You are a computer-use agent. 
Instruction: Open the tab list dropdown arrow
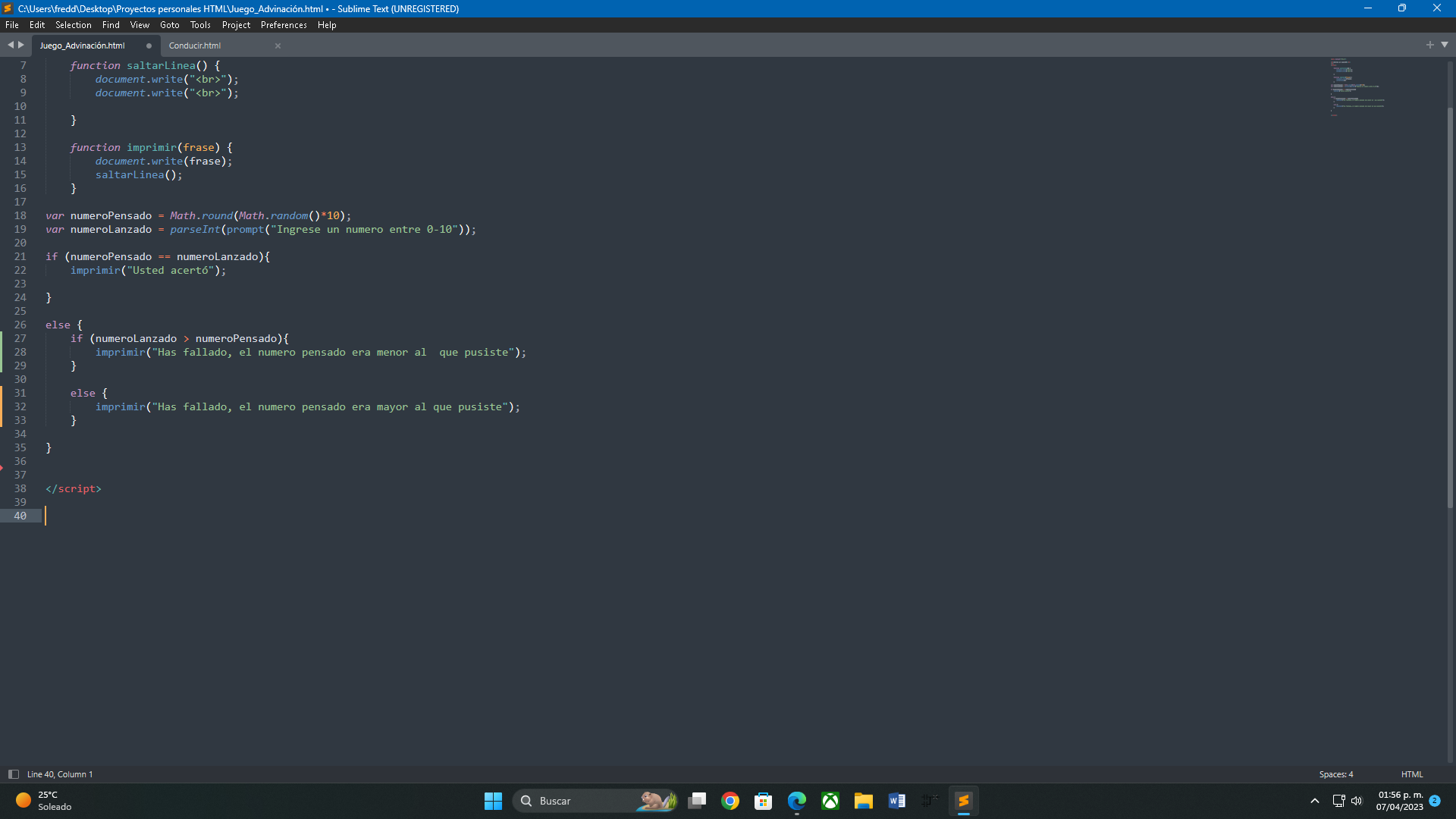(x=1445, y=45)
